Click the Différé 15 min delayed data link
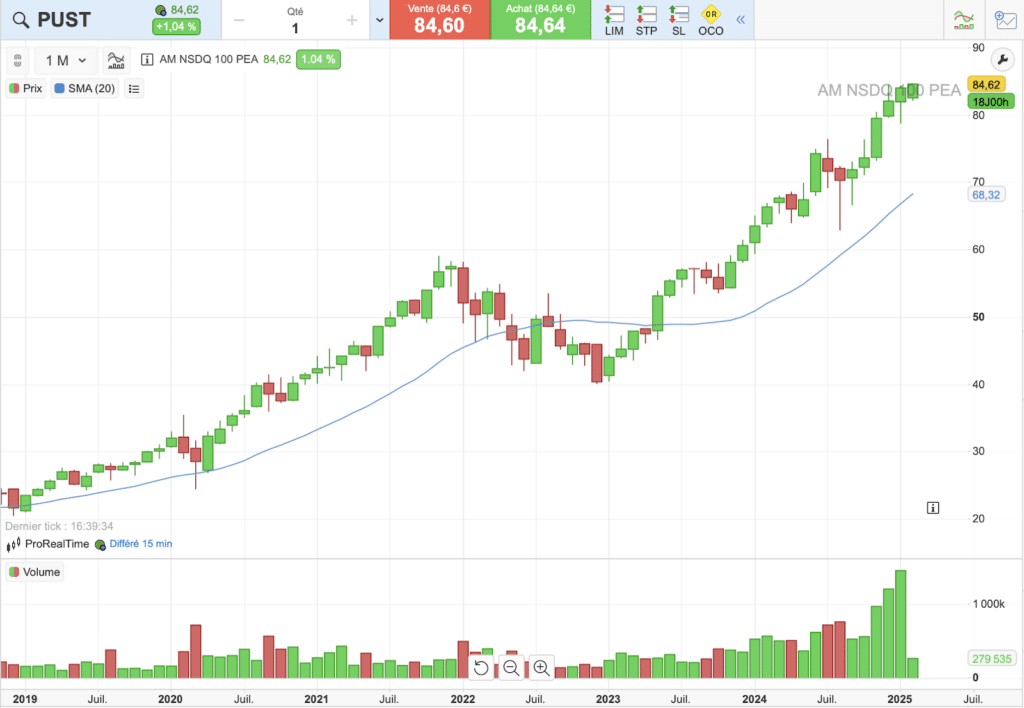This screenshot has height=708, width=1024. 141,543
